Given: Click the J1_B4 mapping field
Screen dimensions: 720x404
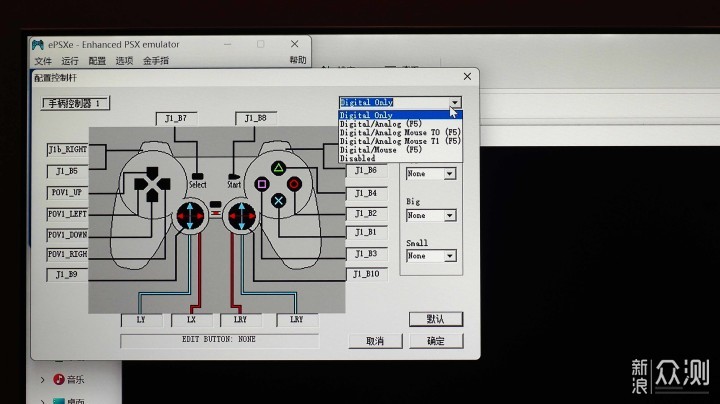Looking at the screenshot, I should point(366,193).
